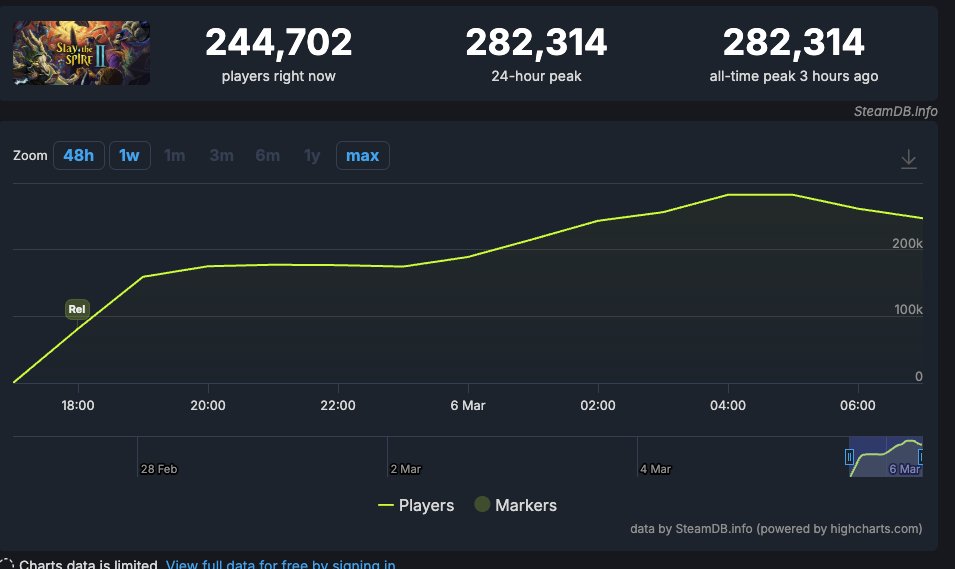The height and width of the screenshot is (569, 955).
Task: Click the 18:00 axis label
Action: pos(78,405)
